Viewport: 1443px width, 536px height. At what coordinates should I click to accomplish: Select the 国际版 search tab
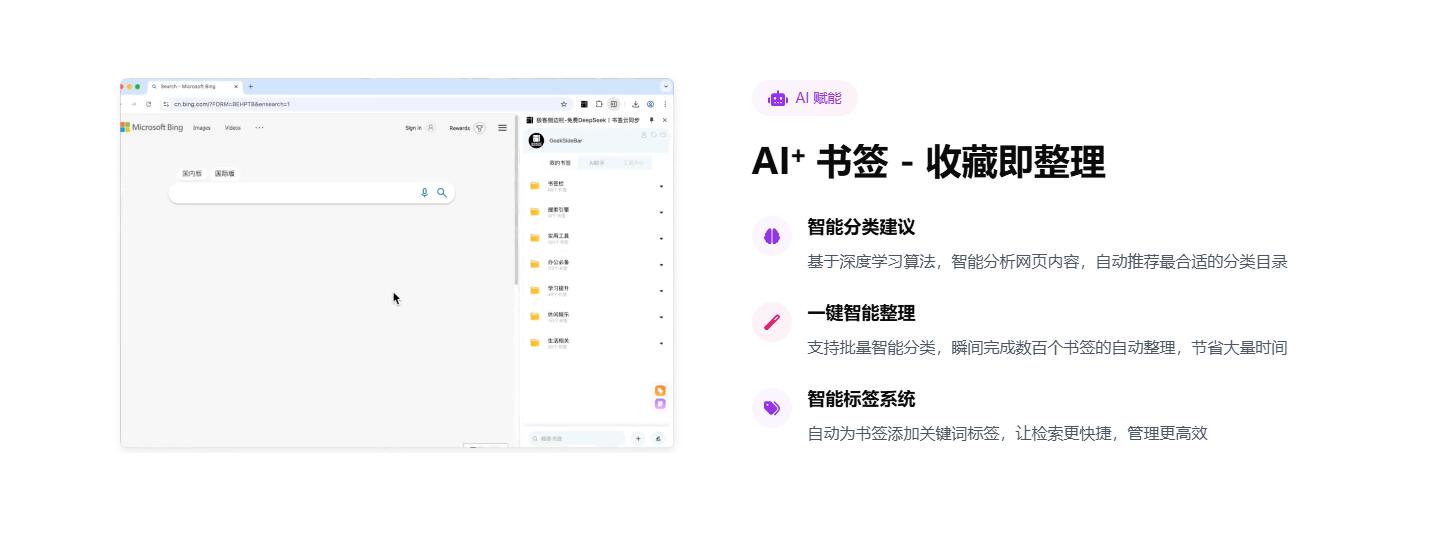225,174
